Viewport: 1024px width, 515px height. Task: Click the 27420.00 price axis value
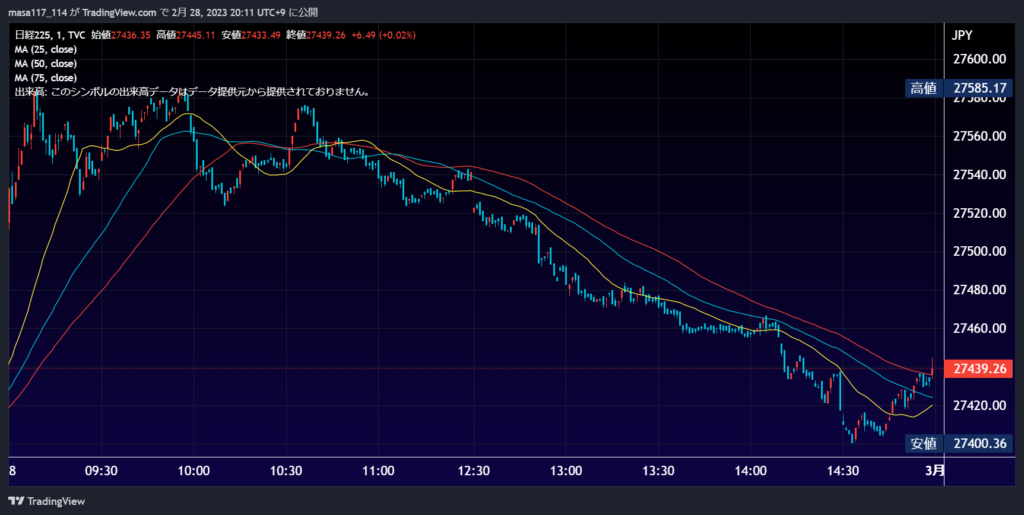(979, 405)
